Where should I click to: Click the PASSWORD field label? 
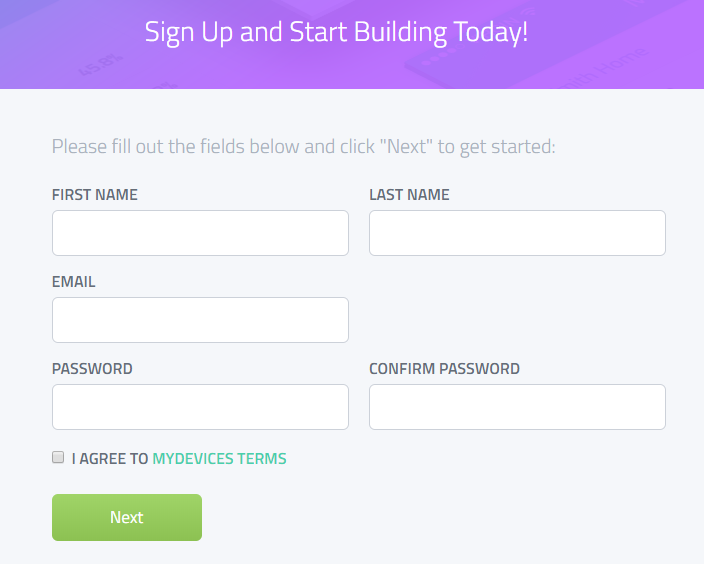tap(92, 369)
